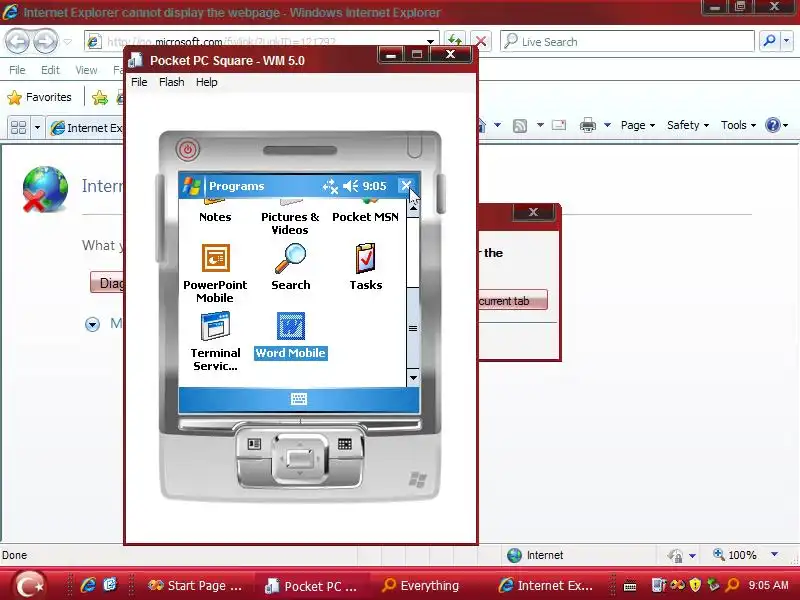The image size is (800, 600).
Task: Open the zoom level dropdown in status bar
Action: click(774, 555)
